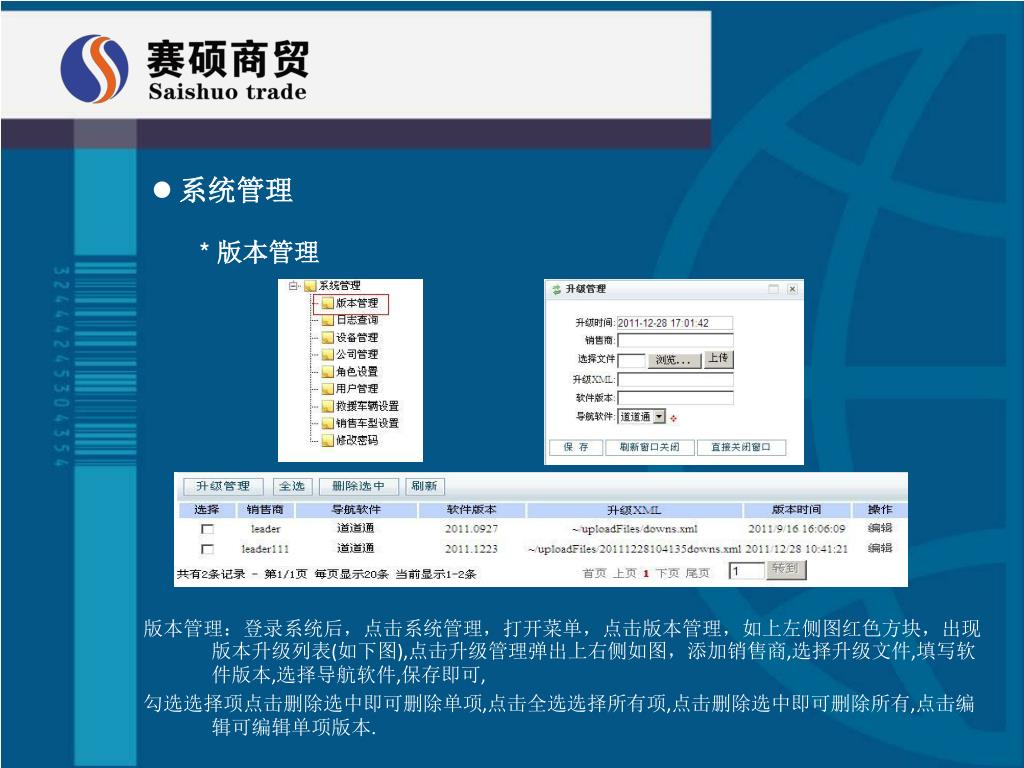1024x768 pixels.
Task: Click the 版本时间 column header
Action: coord(797,510)
